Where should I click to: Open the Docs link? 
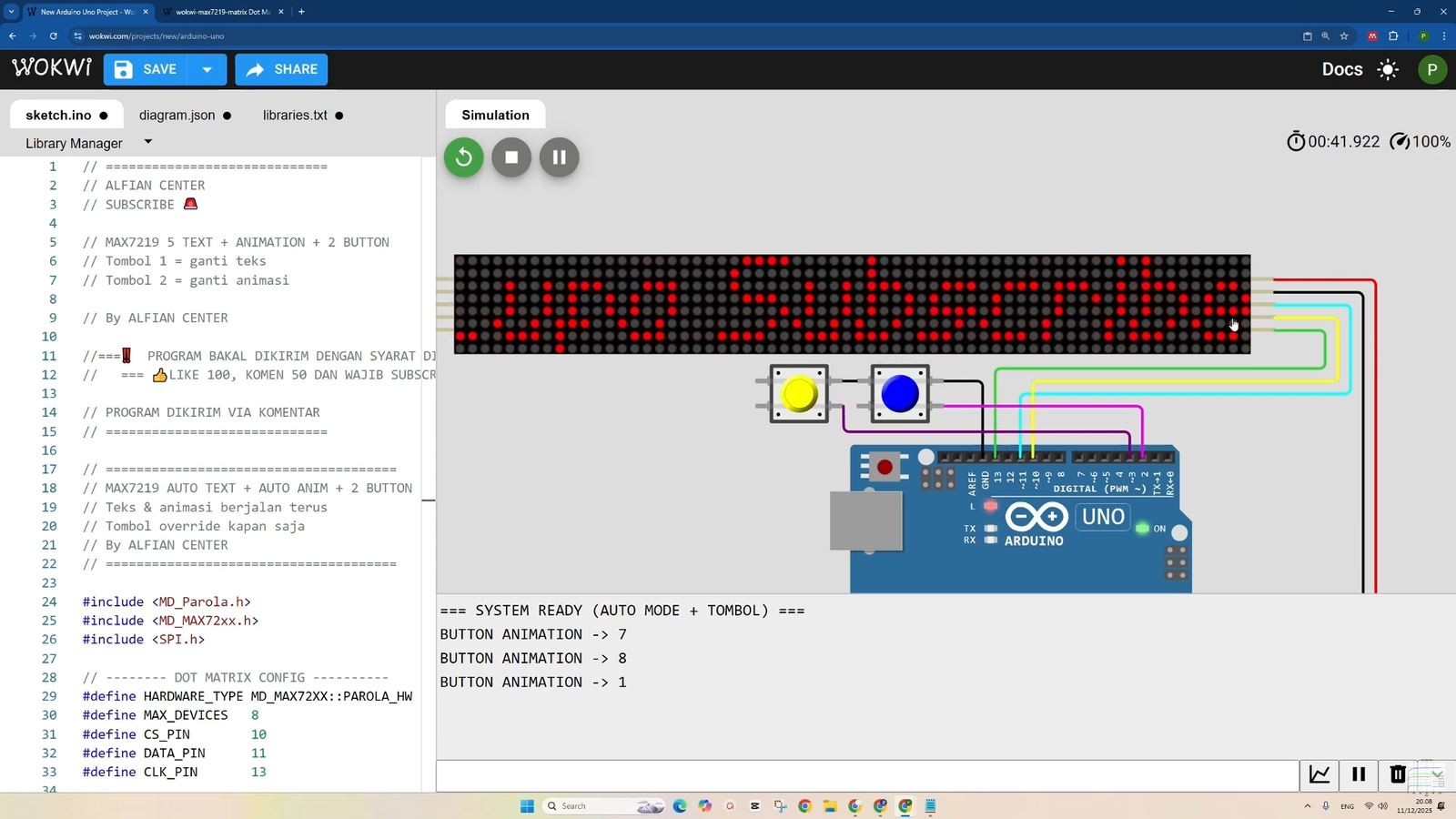(1341, 69)
